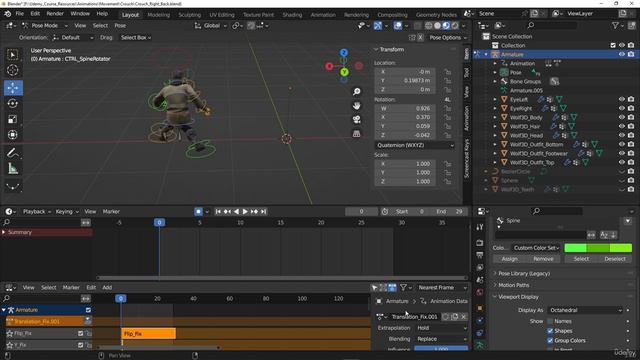
Task: Click the Remove bone group button
Action: pos(543,259)
